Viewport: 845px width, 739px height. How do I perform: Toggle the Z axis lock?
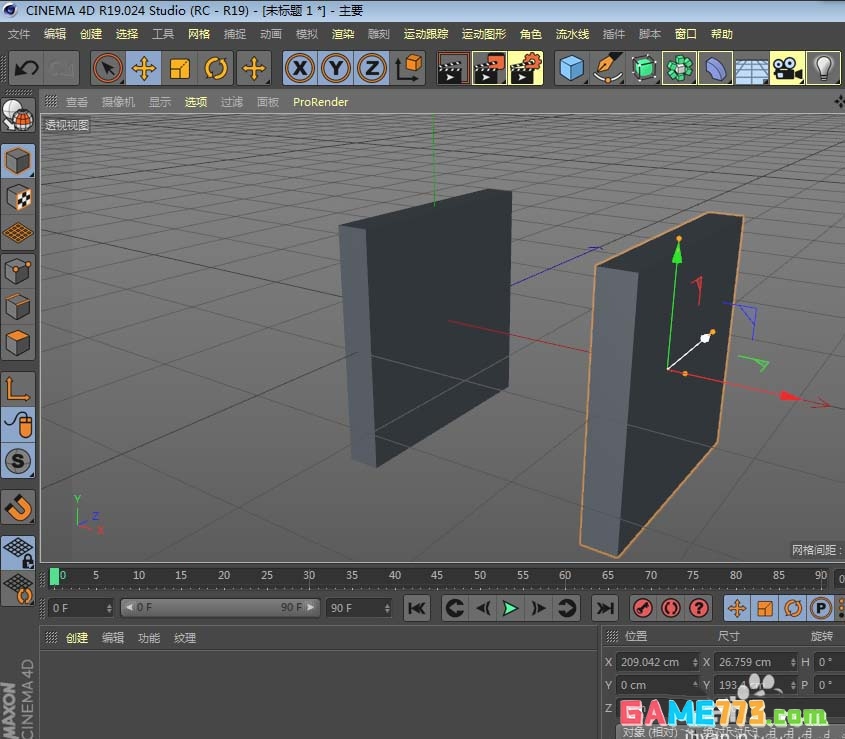pos(373,68)
